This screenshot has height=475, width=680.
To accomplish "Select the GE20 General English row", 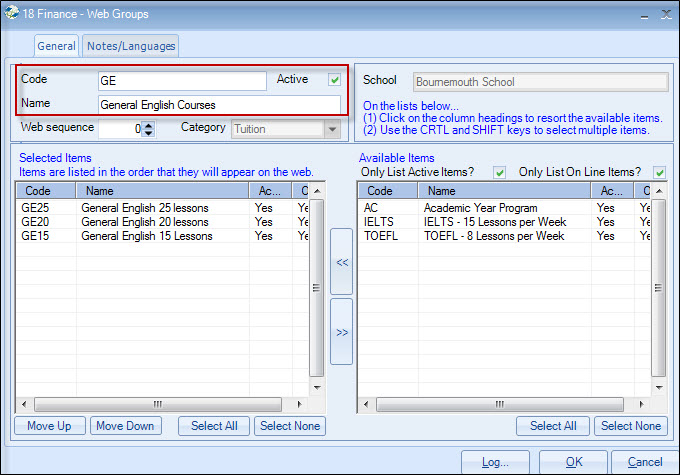I will (160, 222).
